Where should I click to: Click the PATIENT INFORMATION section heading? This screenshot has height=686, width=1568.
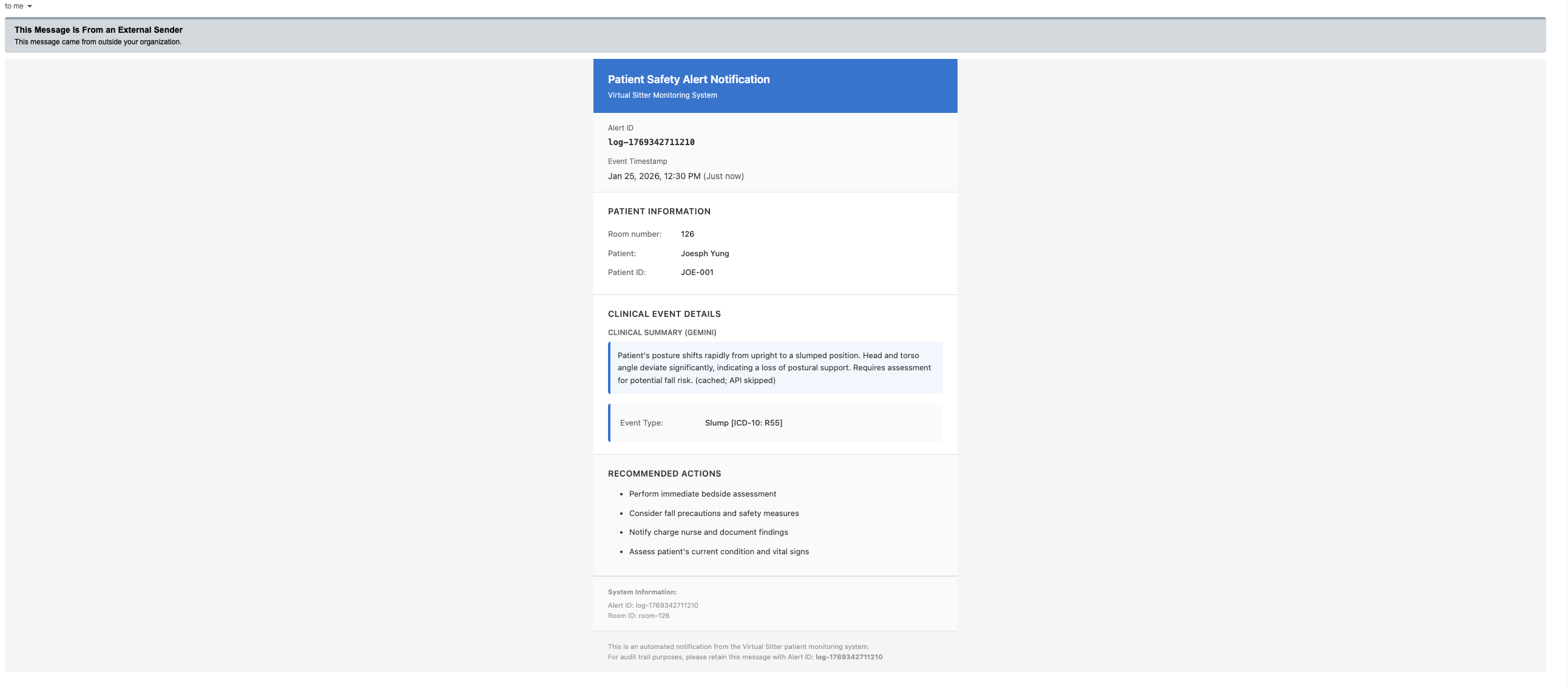658,211
